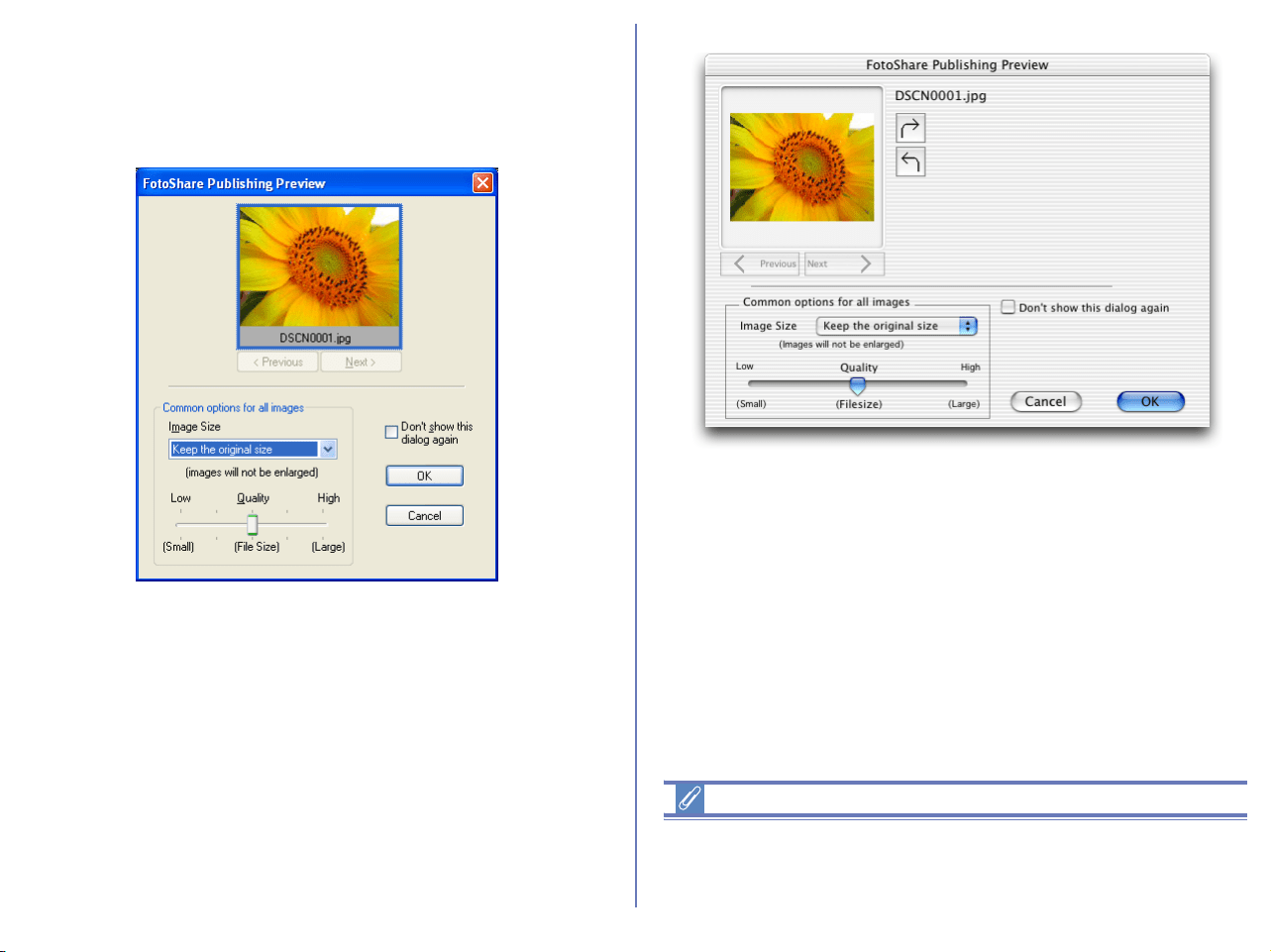Click DSCN0001.jpg caption under Windows thumbnail

pyautogui.click(x=315, y=338)
